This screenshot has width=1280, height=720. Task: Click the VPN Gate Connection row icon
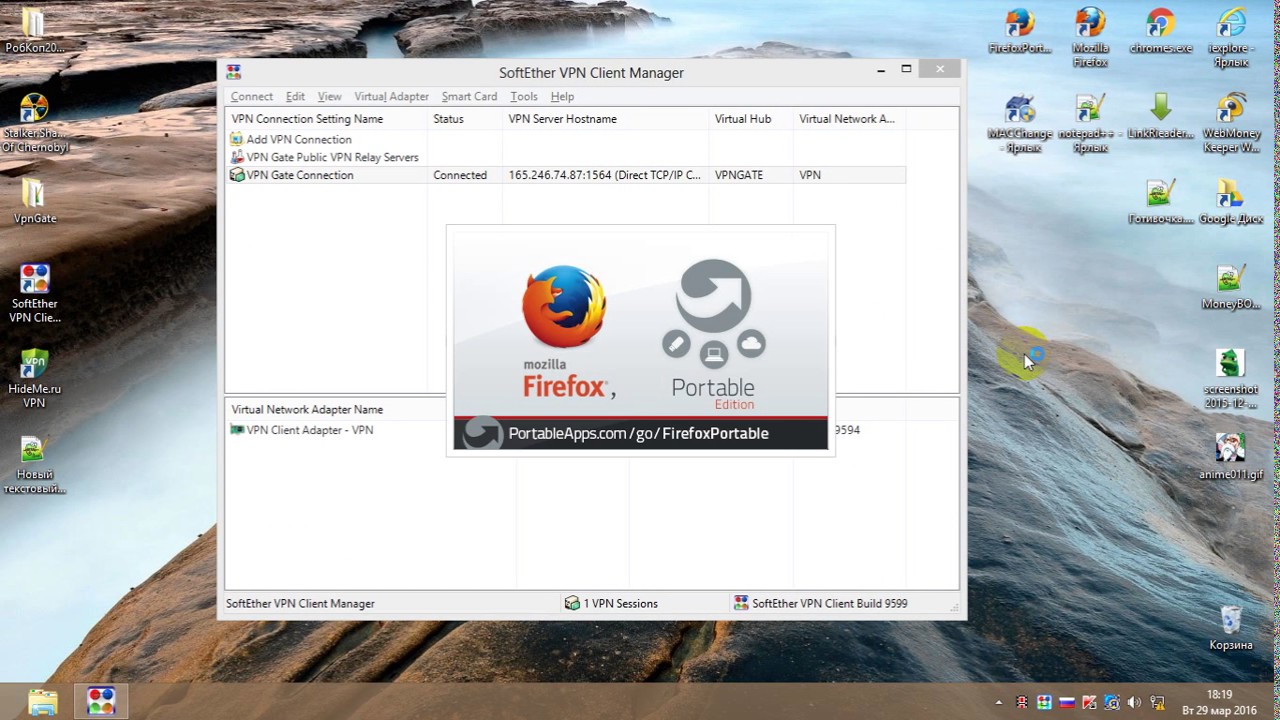click(237, 175)
